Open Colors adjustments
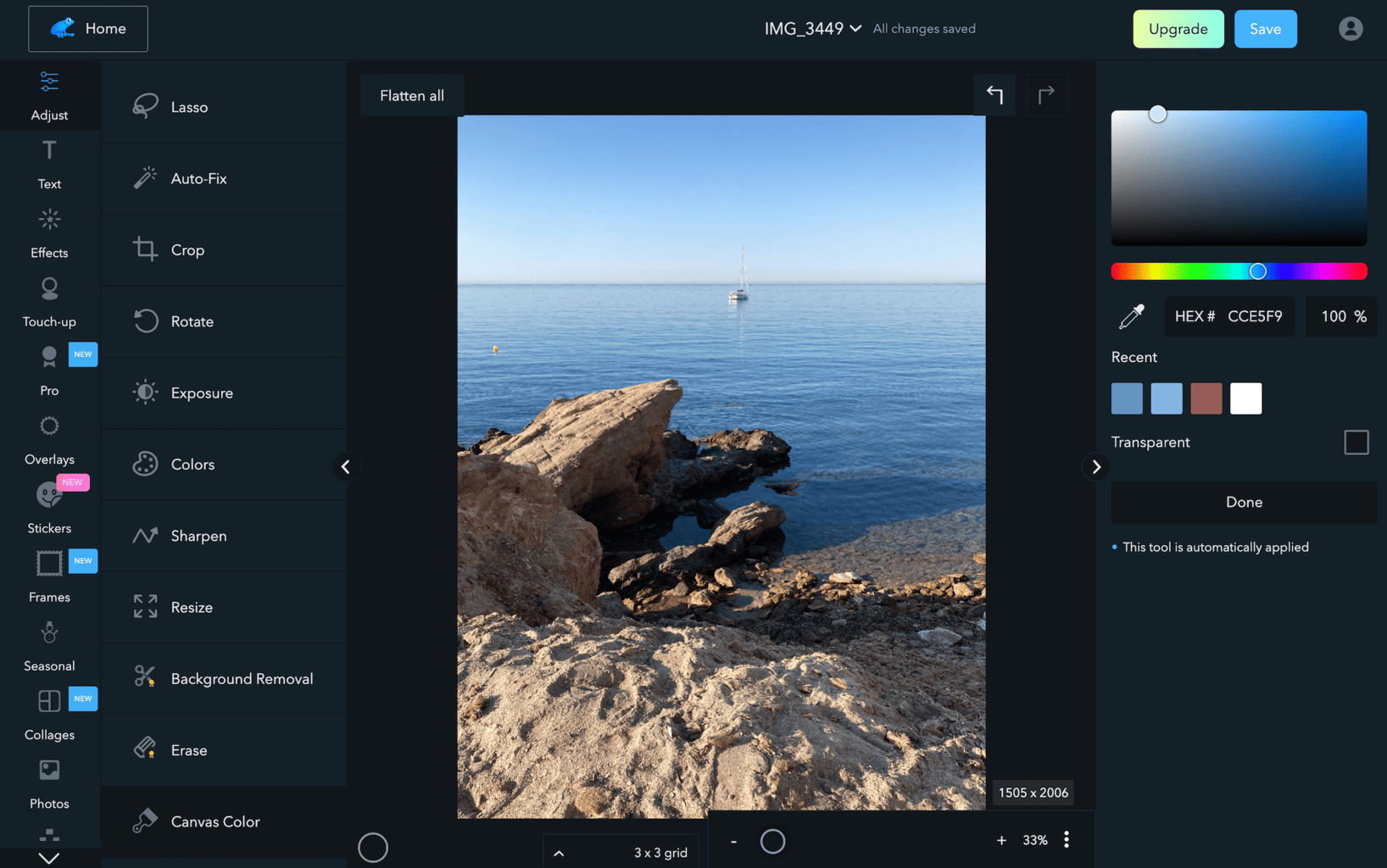1387x868 pixels. (224, 465)
